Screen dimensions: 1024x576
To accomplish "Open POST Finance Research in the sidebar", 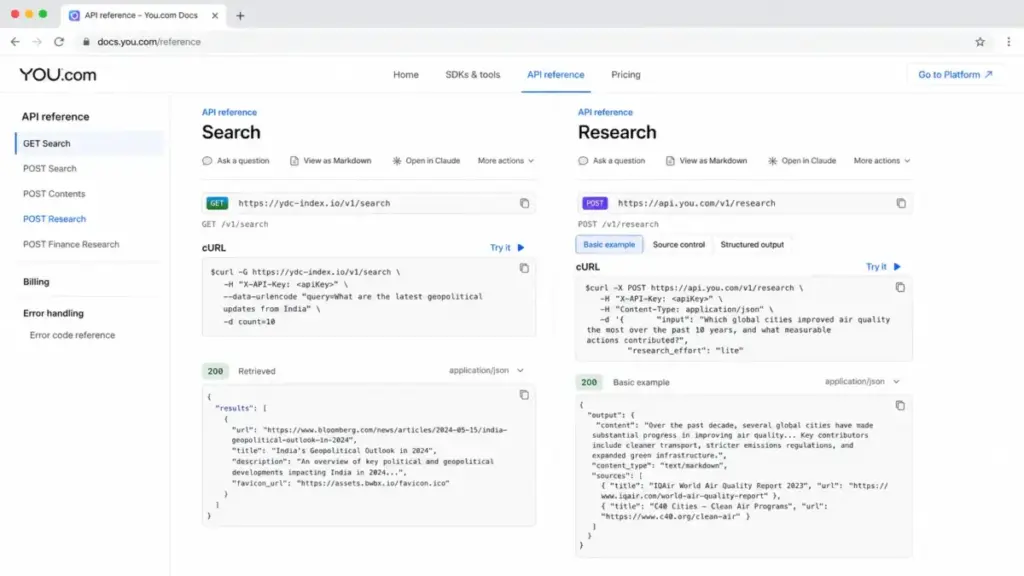I will pos(71,244).
